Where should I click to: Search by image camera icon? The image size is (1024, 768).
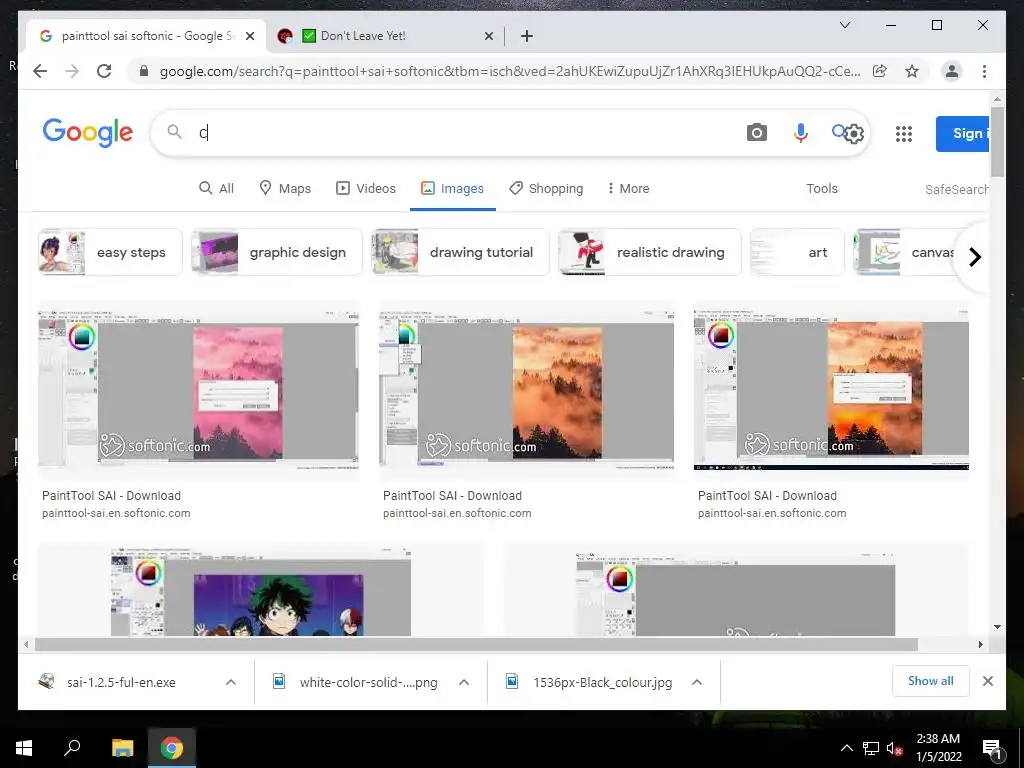[x=756, y=133]
